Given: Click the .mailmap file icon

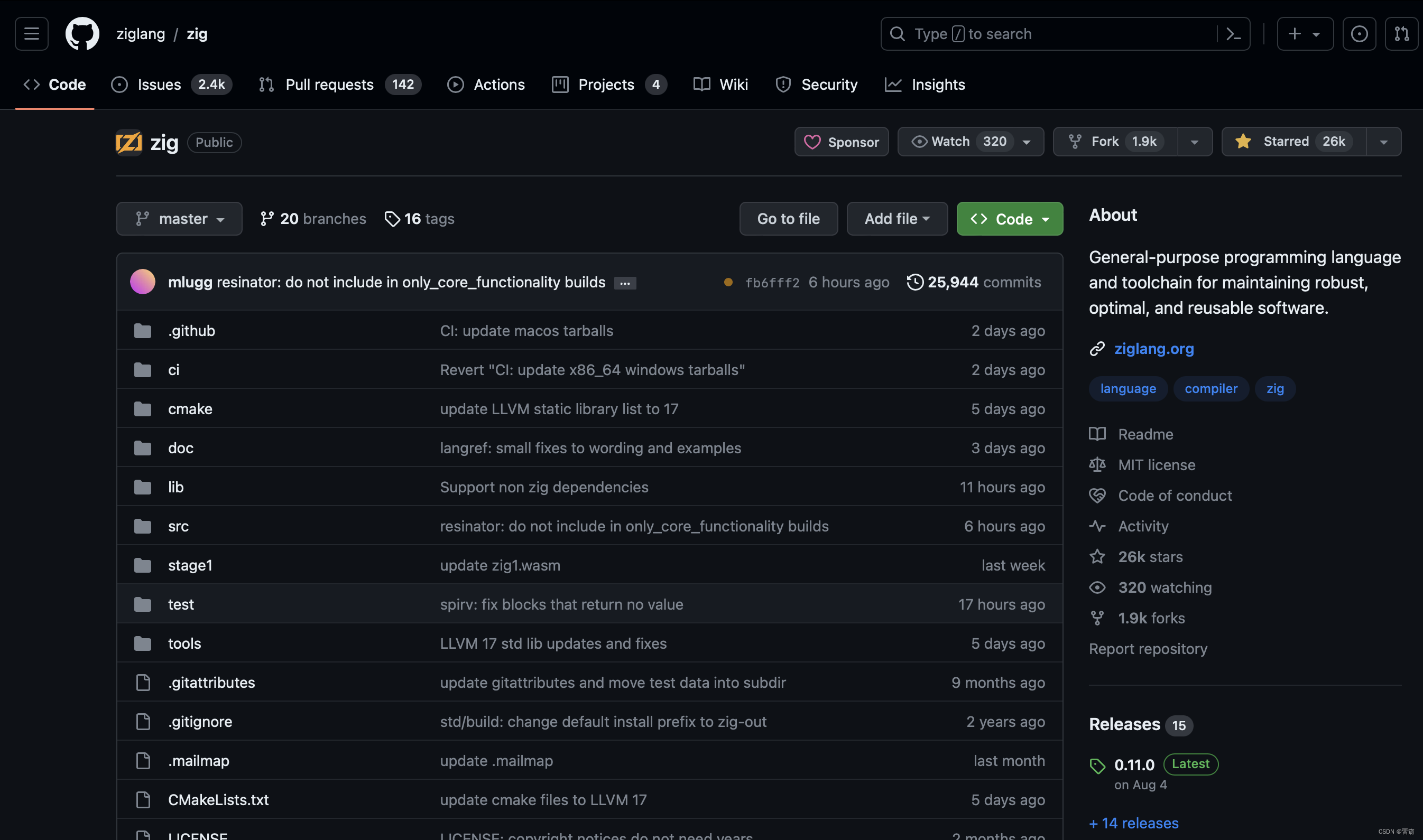Looking at the screenshot, I should [143, 760].
